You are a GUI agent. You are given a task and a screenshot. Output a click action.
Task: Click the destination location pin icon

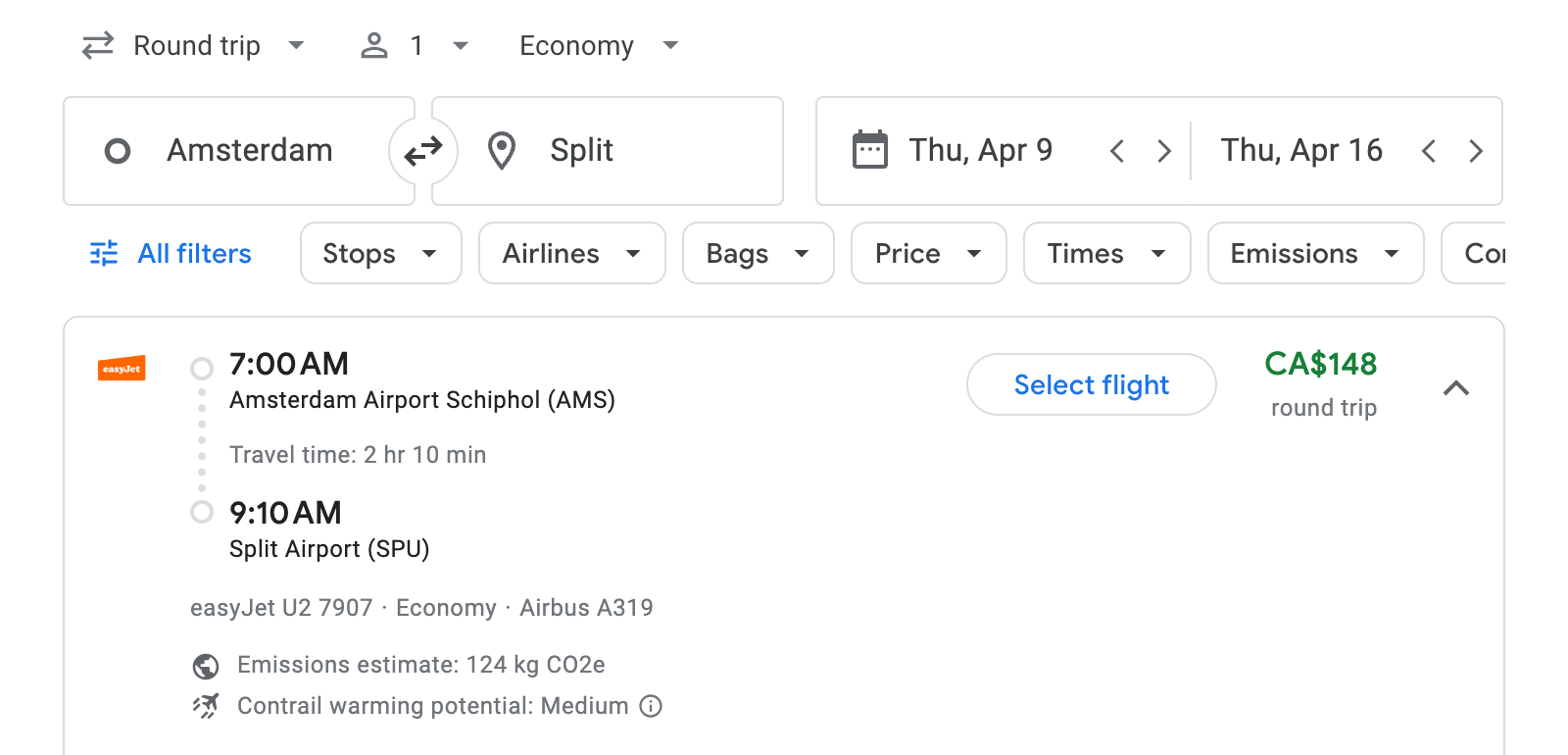[501, 150]
